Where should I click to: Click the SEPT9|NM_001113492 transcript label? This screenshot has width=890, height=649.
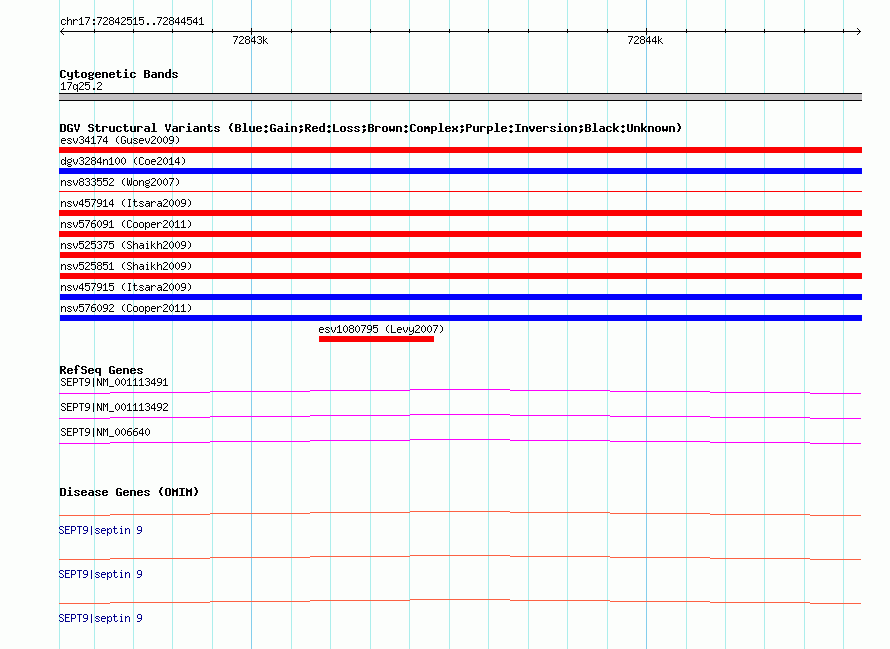coord(114,407)
